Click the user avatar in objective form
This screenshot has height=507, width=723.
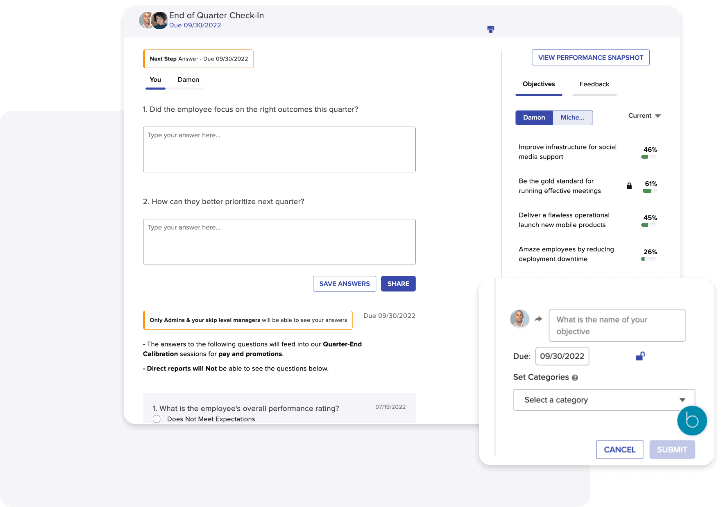coord(519,318)
